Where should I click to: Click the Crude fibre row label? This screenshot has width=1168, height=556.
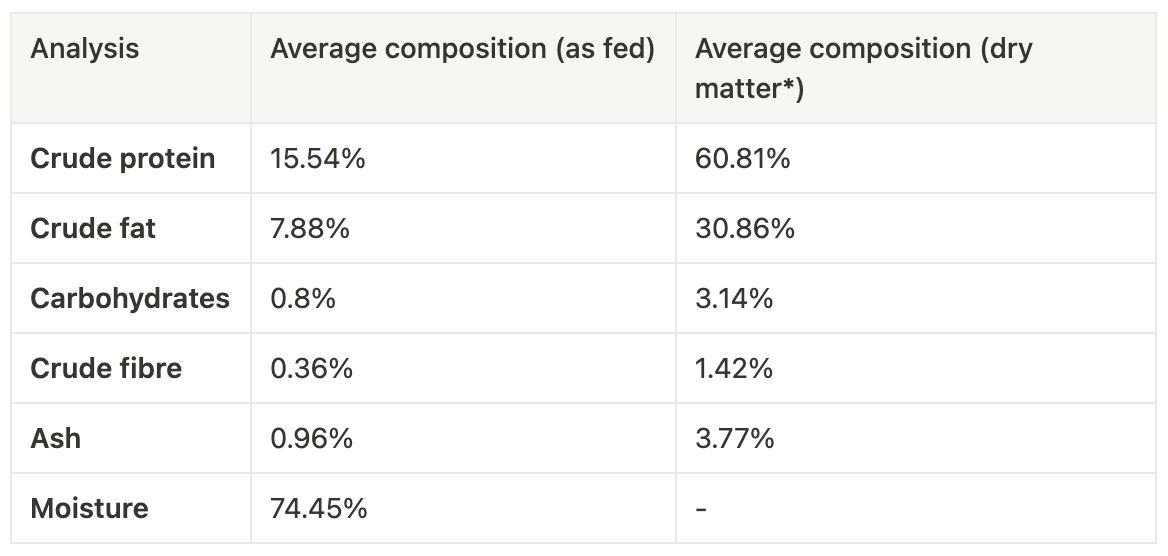[x=106, y=369]
